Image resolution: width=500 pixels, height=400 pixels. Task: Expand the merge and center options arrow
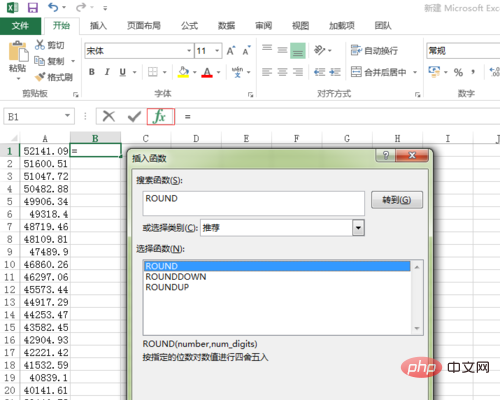pyautogui.click(x=415, y=72)
